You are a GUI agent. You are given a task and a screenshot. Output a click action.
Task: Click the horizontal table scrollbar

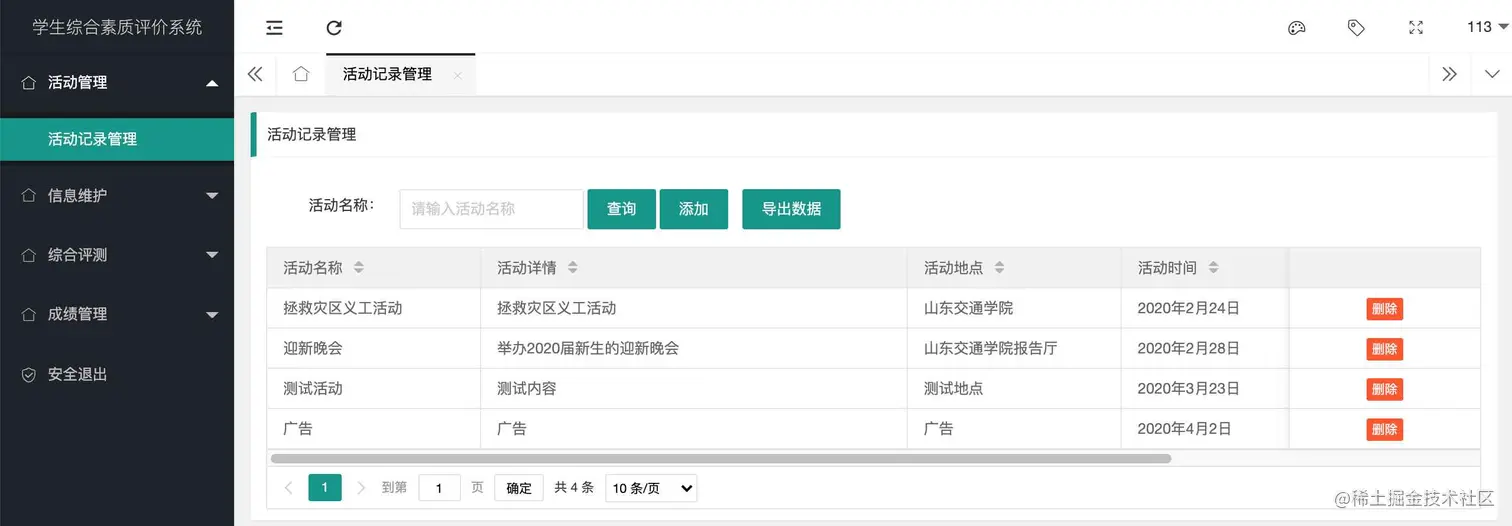(720, 458)
